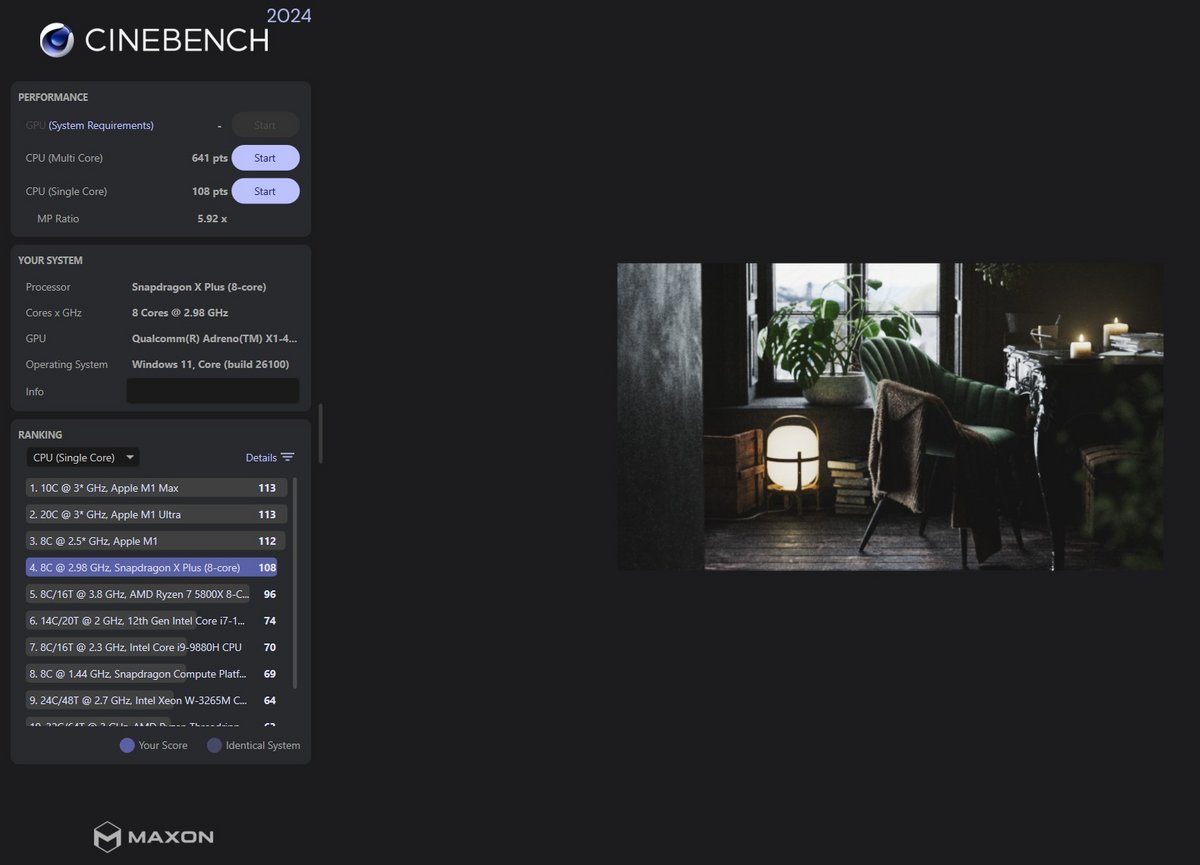1200x865 pixels.
Task: Click the Qualcomm Adreno GPU value
Action: pyautogui.click(x=215, y=339)
